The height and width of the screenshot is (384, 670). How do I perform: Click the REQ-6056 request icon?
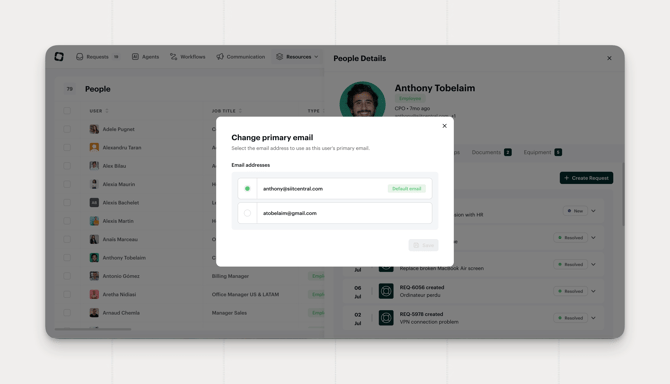click(386, 291)
